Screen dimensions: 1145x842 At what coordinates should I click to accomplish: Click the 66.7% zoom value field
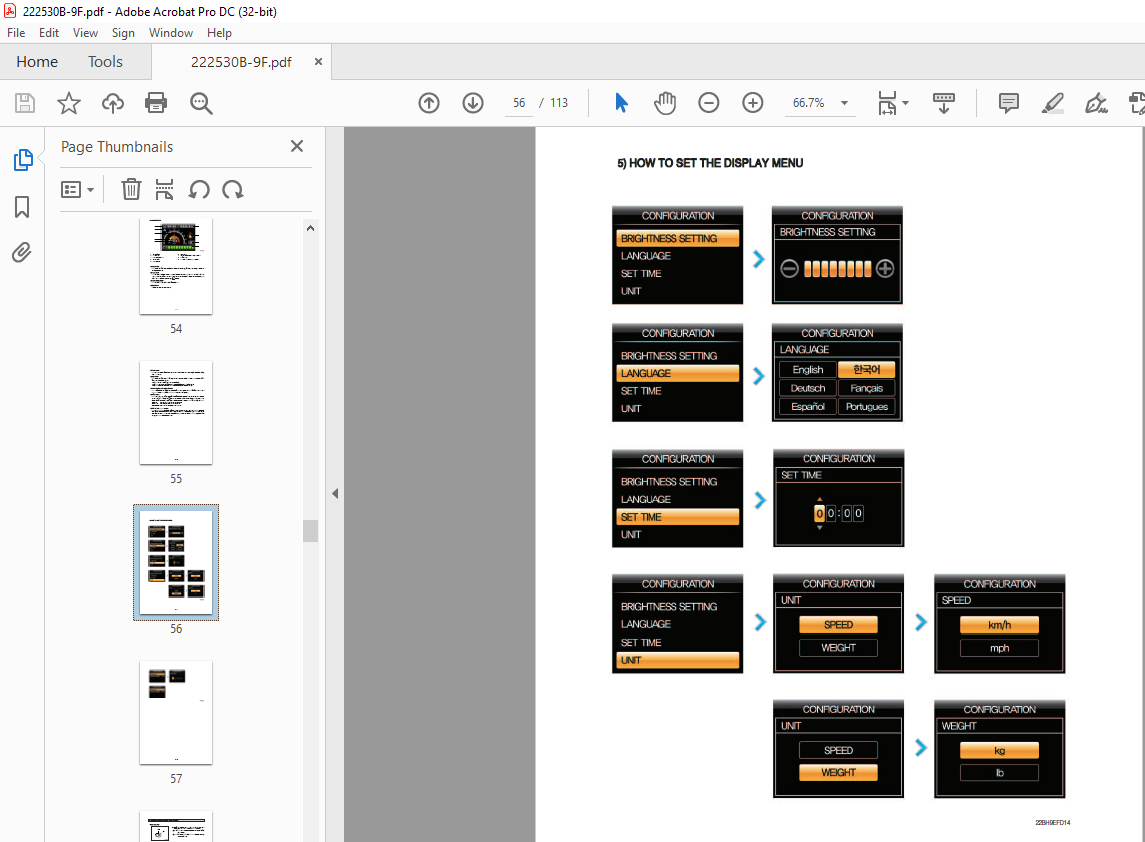(809, 103)
